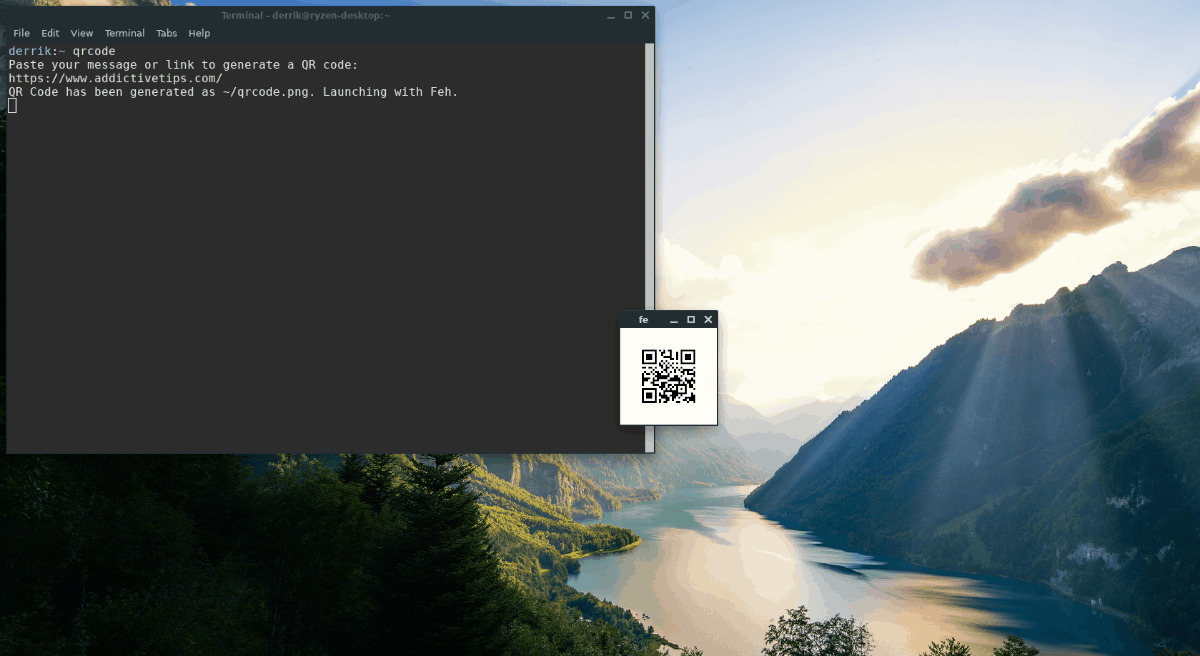The image size is (1200, 656).
Task: Click the Terminal window title bar text
Action: tap(306, 15)
